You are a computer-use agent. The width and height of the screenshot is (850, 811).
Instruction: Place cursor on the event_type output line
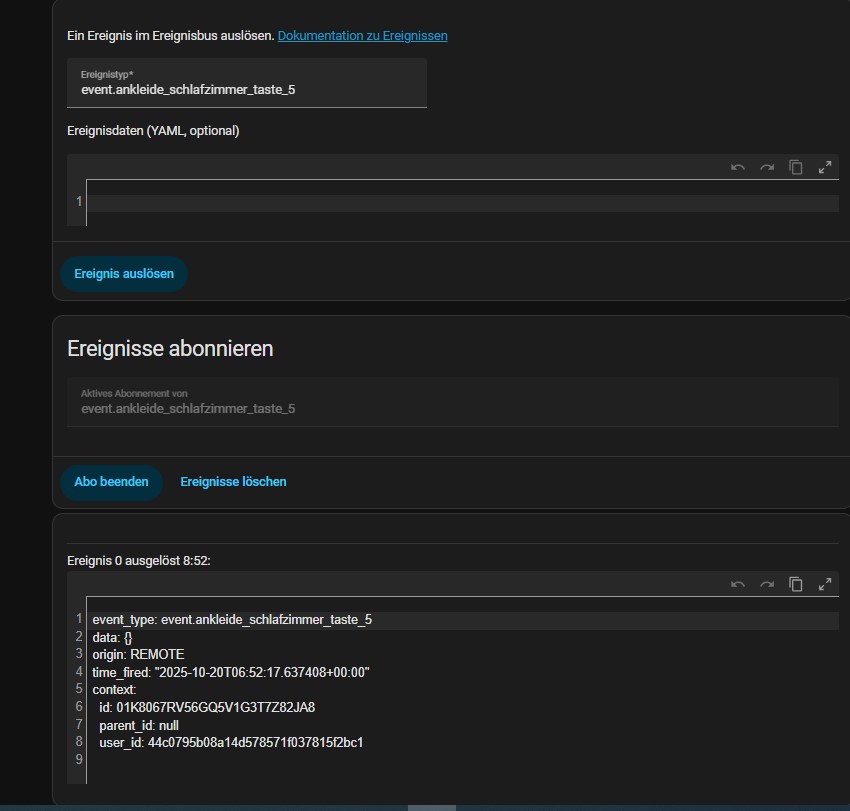232,620
